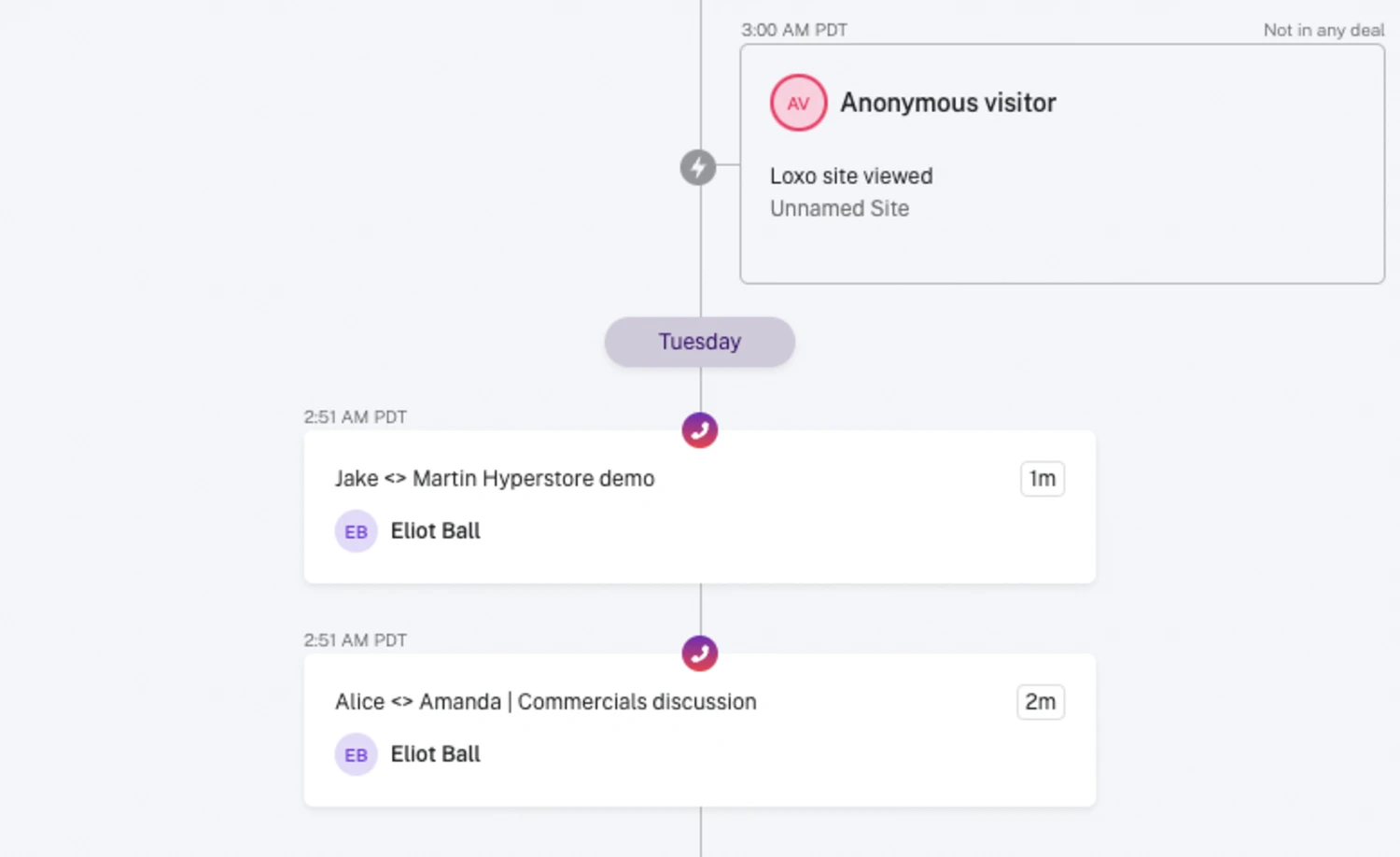Open Alice <> Amanda Commercials discussion call
Viewport: 1400px width, 857px height.
545,702
